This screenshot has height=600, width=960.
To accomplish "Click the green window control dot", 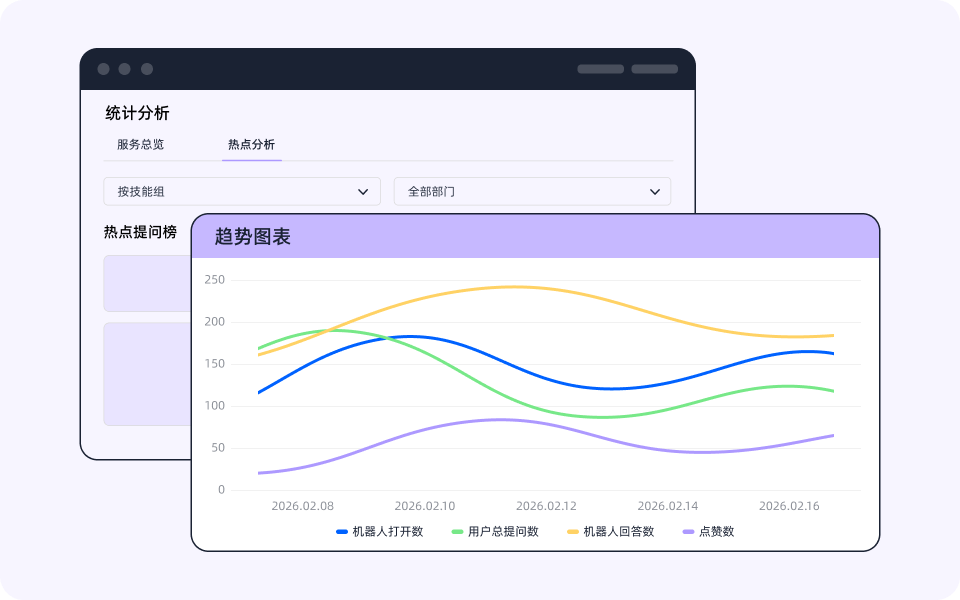I will pyautogui.click(x=147, y=68).
